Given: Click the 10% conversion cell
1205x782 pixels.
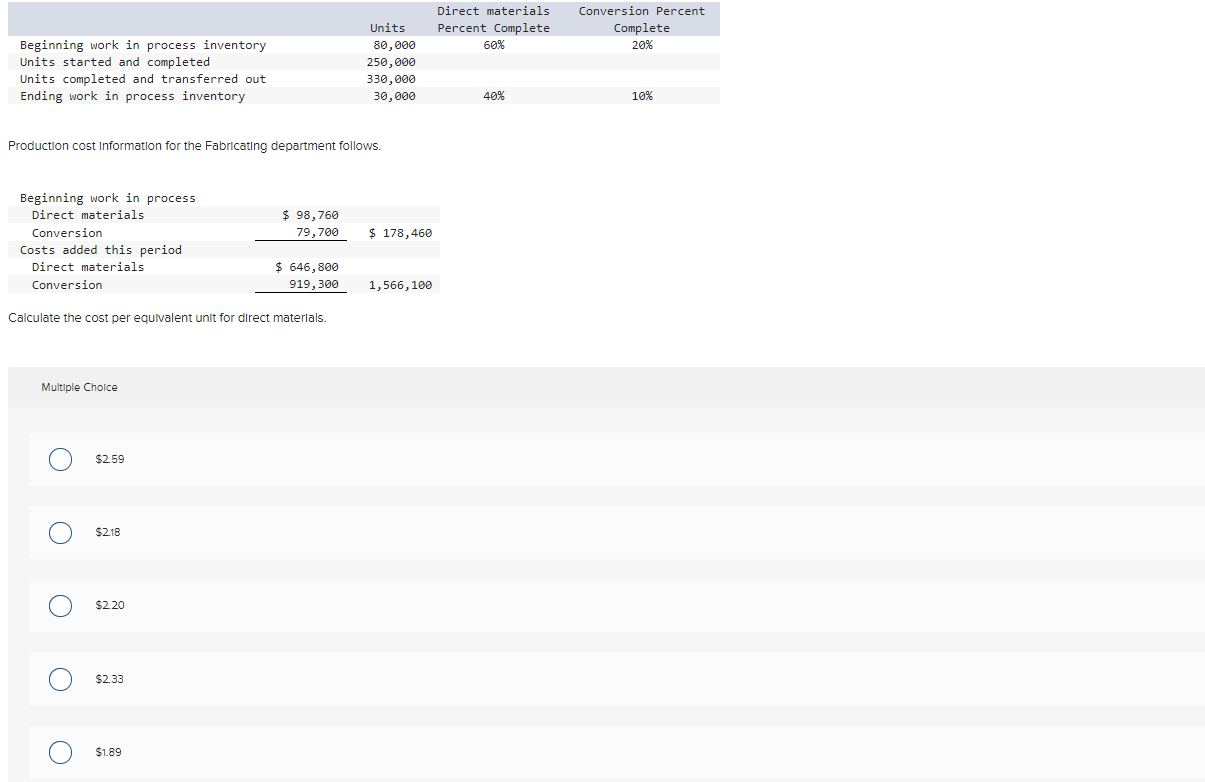Looking at the screenshot, I should coord(642,96).
